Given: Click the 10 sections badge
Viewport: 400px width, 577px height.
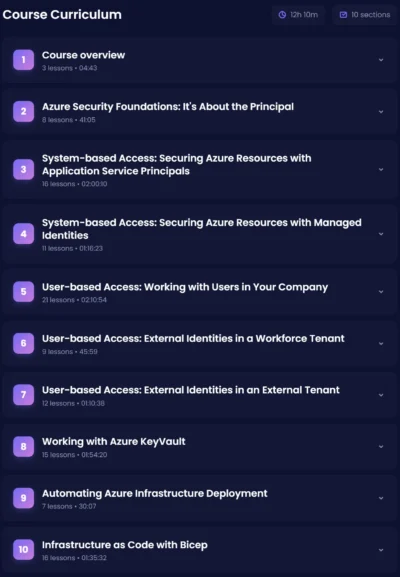Looking at the screenshot, I should click(365, 15).
